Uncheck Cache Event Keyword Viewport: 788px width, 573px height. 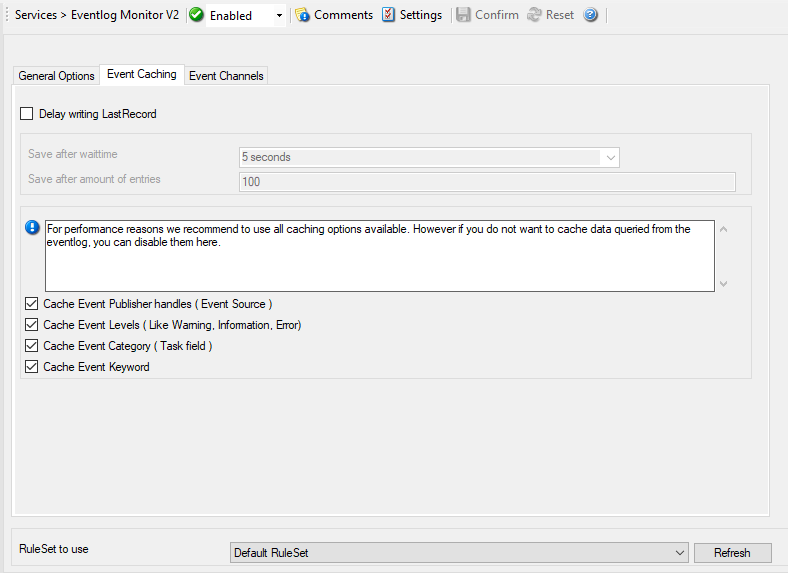[32, 367]
